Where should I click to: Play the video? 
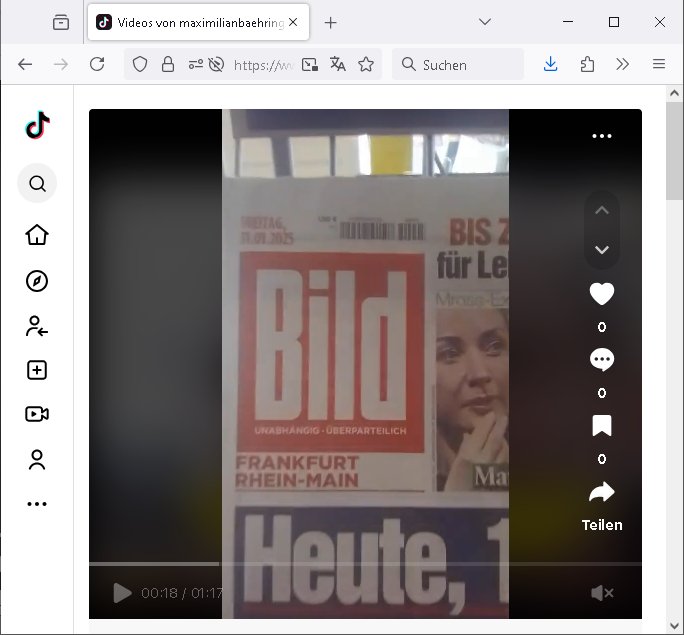122,593
